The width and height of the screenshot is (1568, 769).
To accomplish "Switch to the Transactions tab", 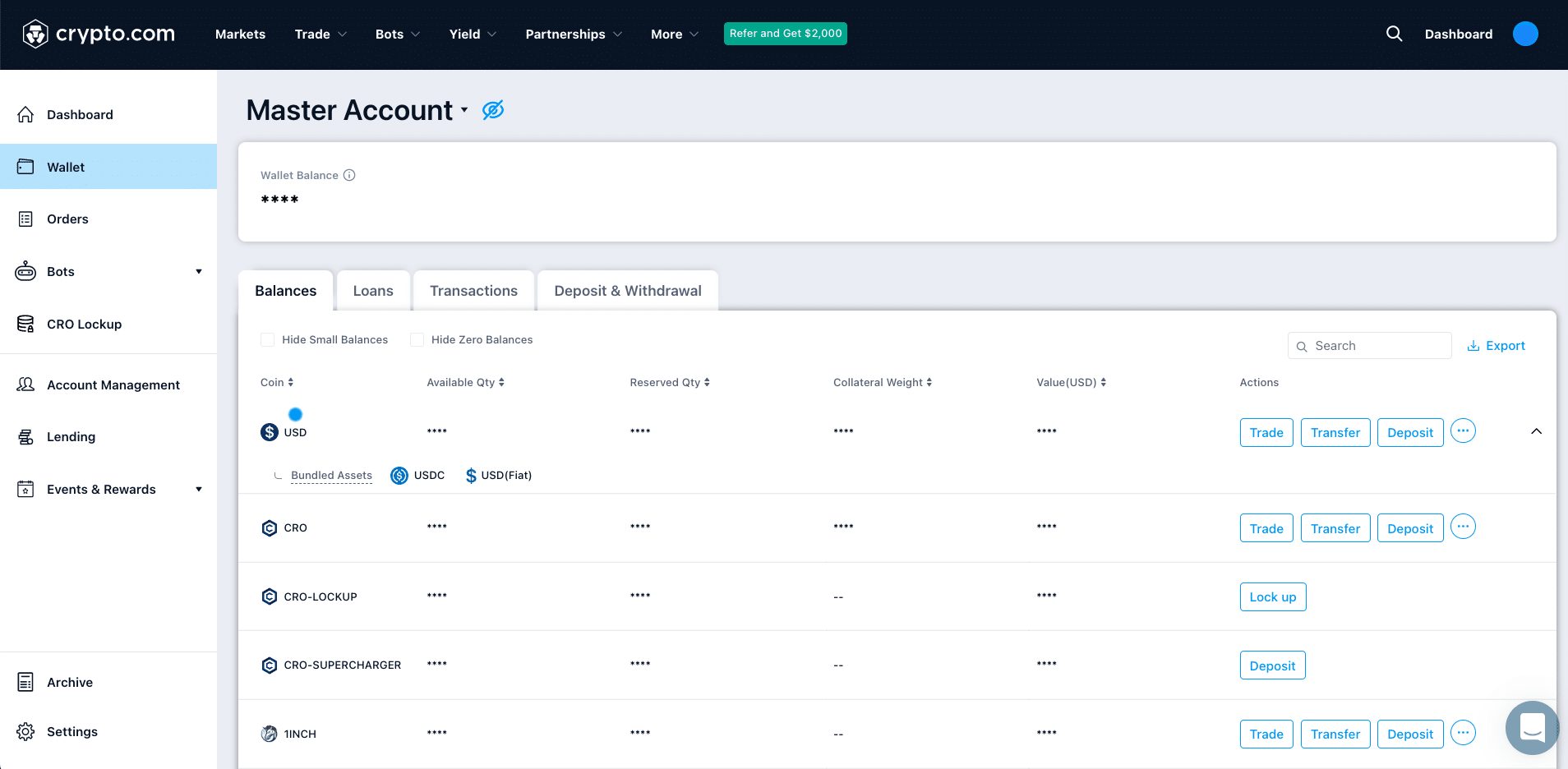I will coord(473,291).
